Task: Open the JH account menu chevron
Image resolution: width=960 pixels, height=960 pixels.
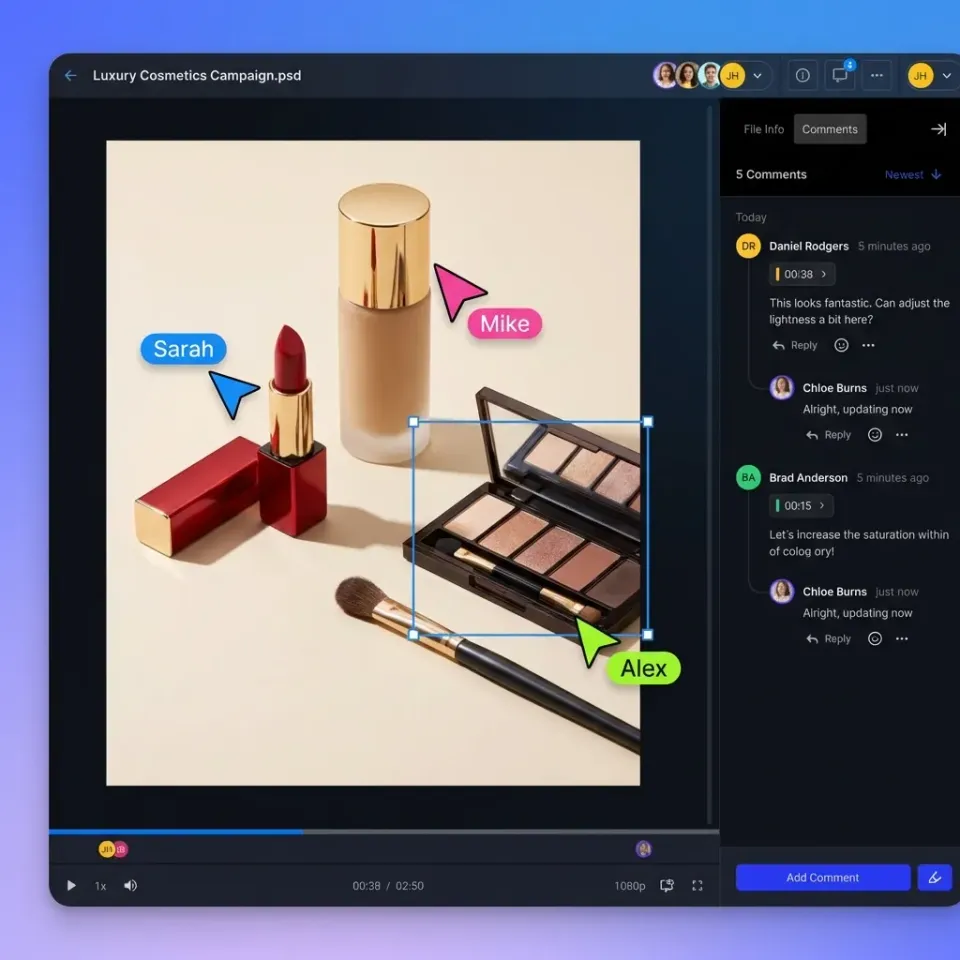Action: click(x=946, y=75)
